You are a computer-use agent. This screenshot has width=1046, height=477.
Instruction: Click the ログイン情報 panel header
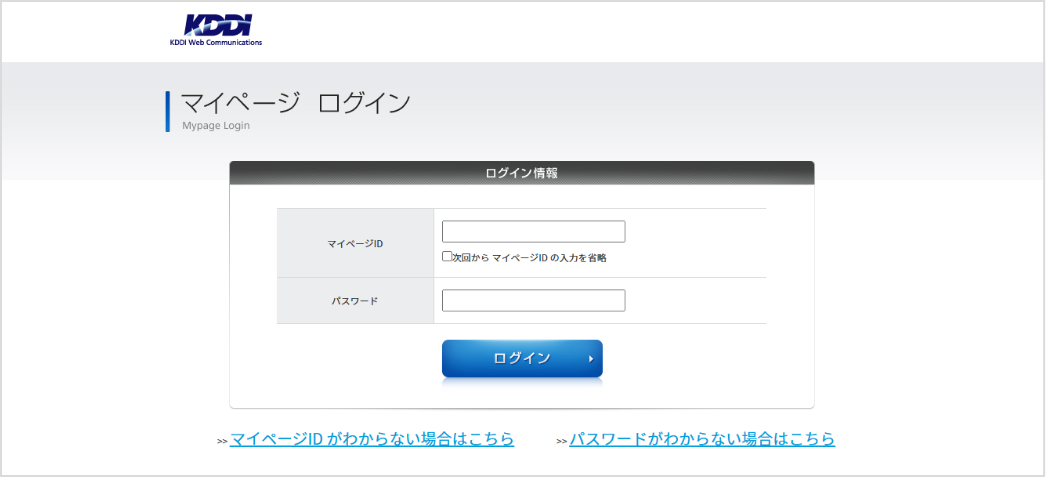click(x=522, y=173)
